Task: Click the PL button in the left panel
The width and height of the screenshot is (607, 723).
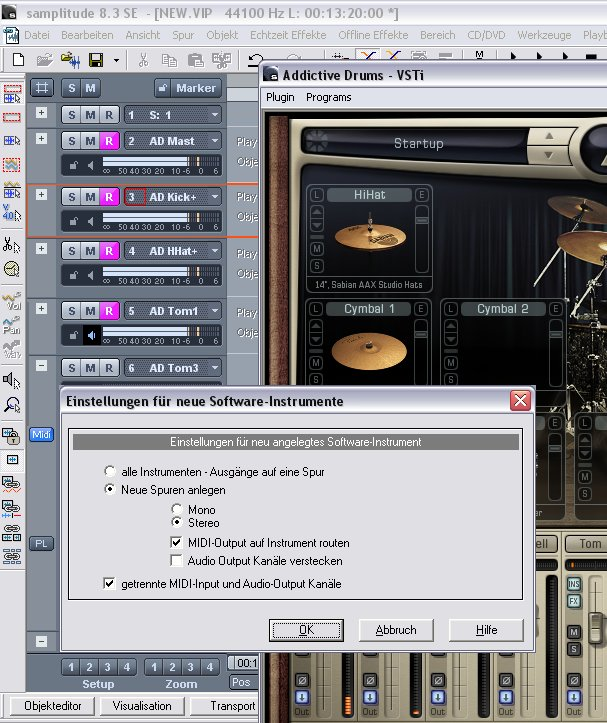Action: 42,543
